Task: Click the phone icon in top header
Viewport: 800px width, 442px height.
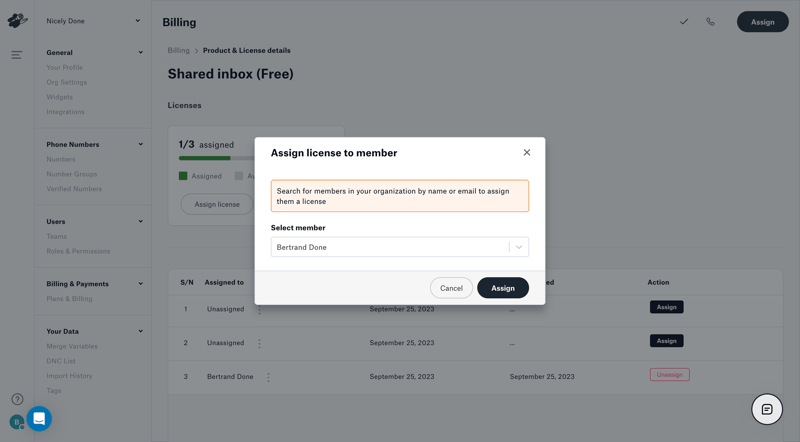Action: pos(710,21)
